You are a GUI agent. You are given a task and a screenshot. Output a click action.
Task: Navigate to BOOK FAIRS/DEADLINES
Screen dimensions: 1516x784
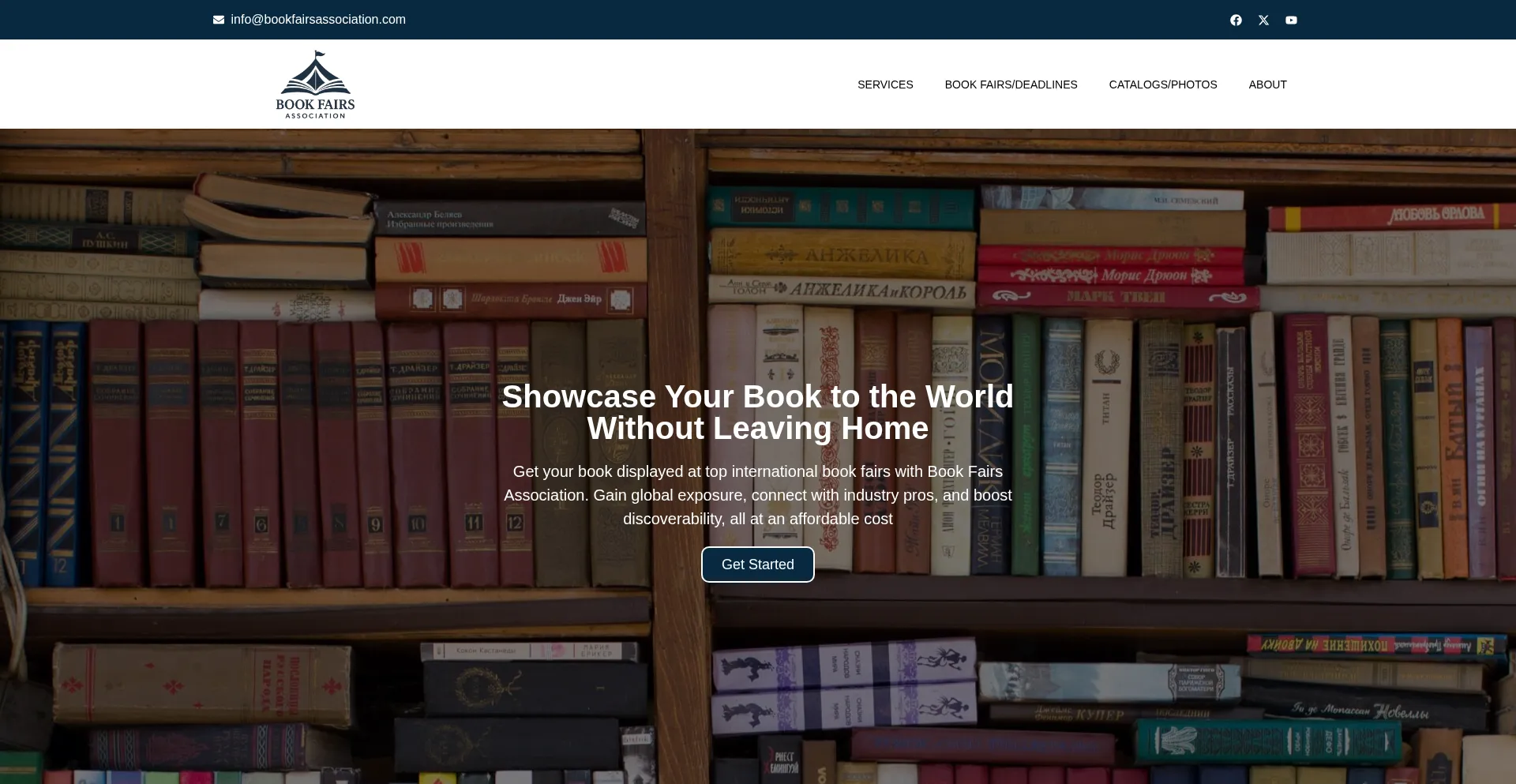[1011, 84]
